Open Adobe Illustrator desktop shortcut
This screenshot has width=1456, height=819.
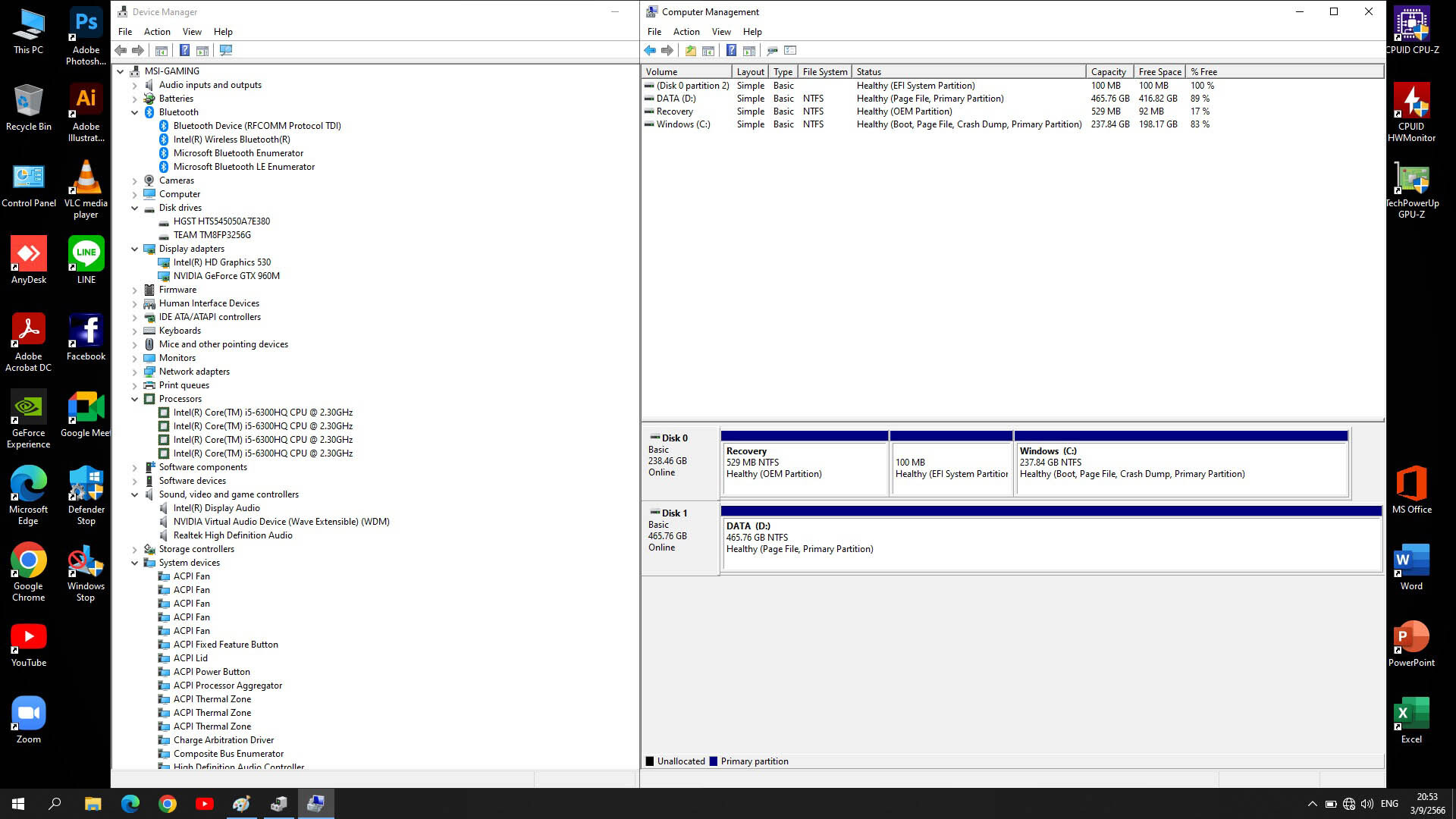pyautogui.click(x=86, y=113)
